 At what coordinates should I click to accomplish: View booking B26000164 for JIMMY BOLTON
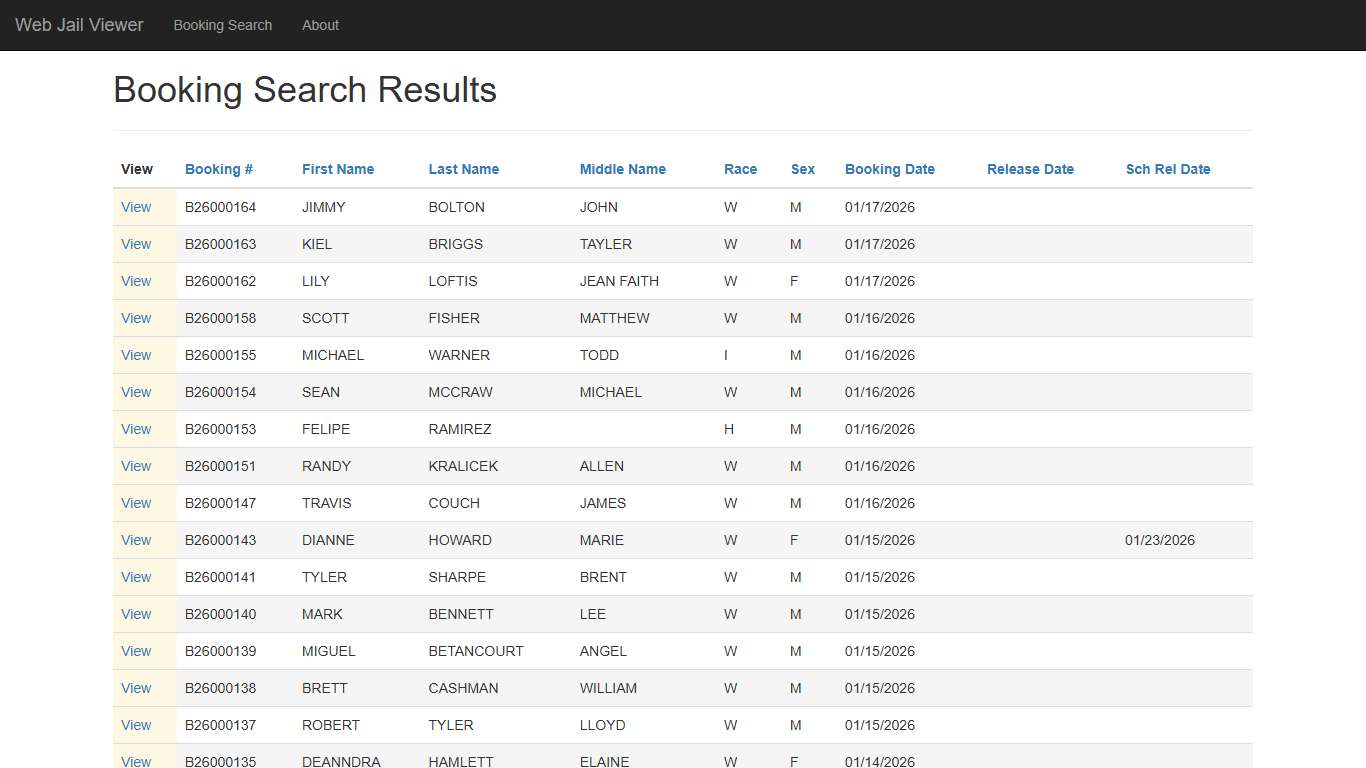click(x=136, y=207)
